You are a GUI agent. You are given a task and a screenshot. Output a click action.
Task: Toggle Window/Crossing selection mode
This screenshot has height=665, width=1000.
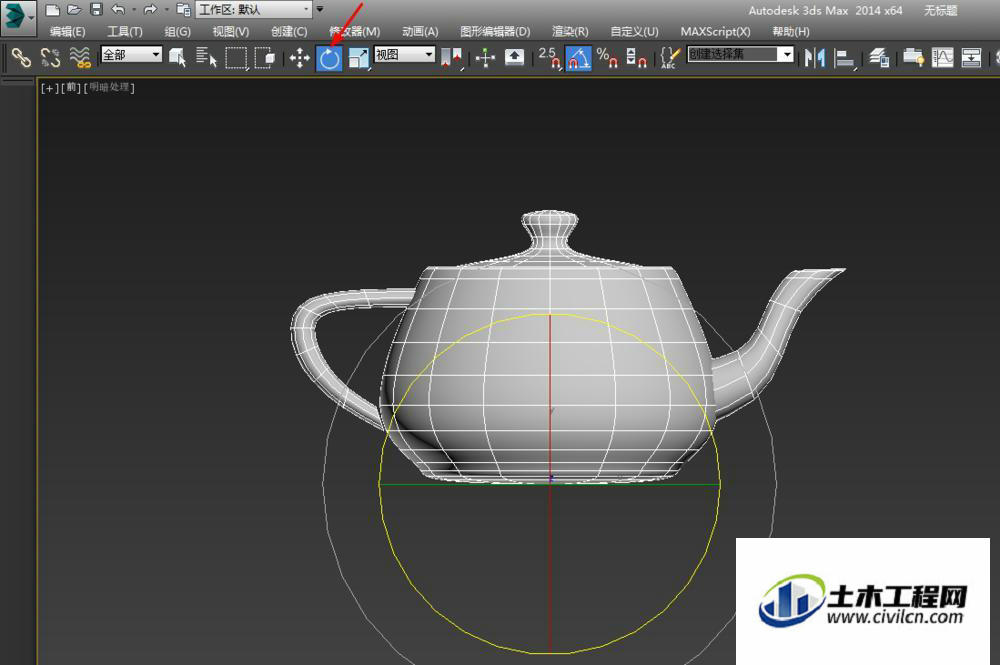[x=265, y=58]
